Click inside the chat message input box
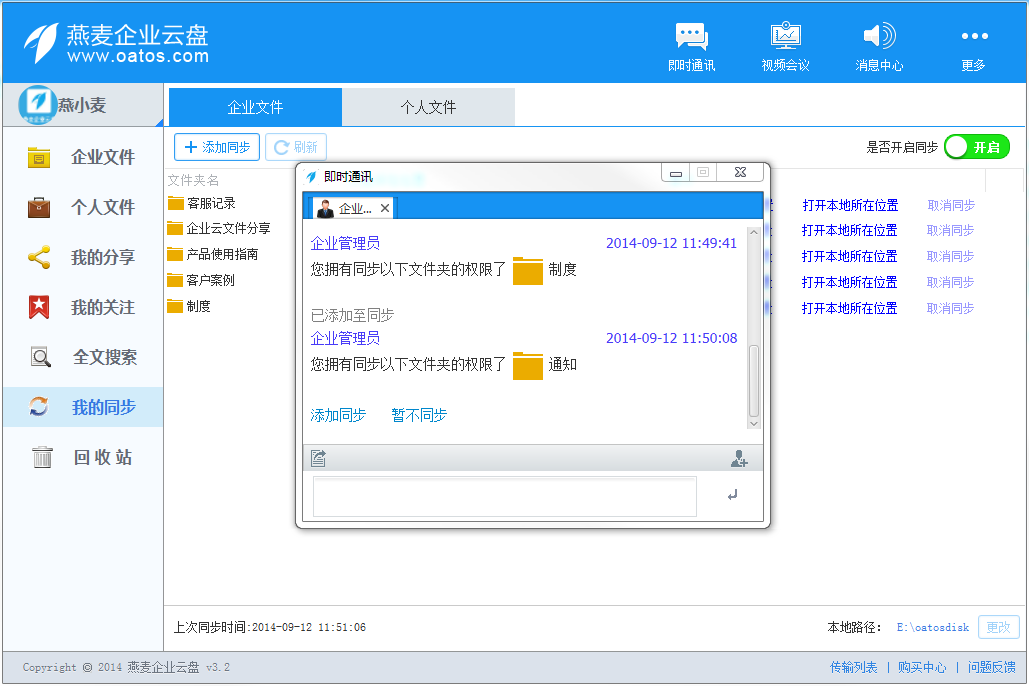The image size is (1029, 686). [x=505, y=497]
